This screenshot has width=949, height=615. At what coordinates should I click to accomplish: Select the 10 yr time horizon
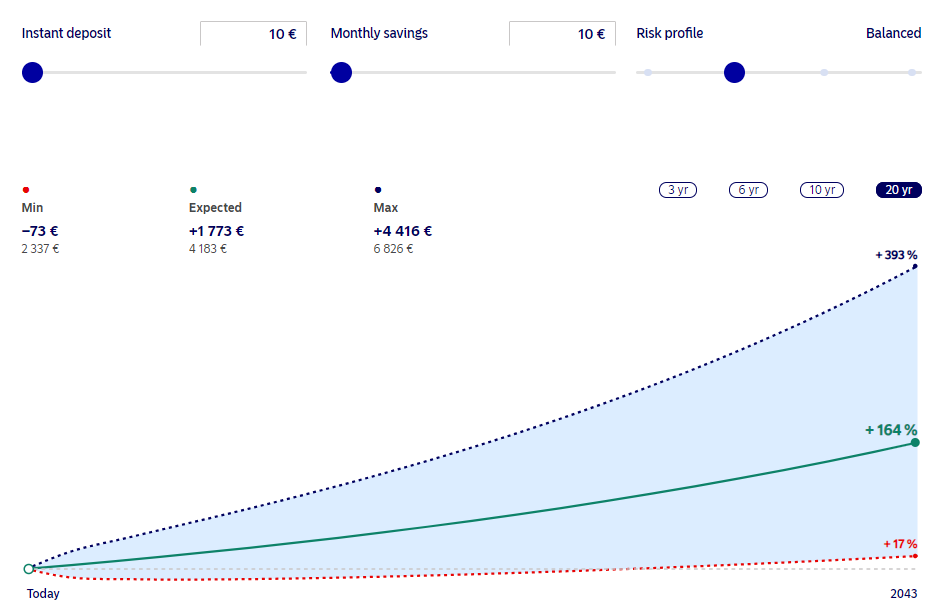(822, 190)
